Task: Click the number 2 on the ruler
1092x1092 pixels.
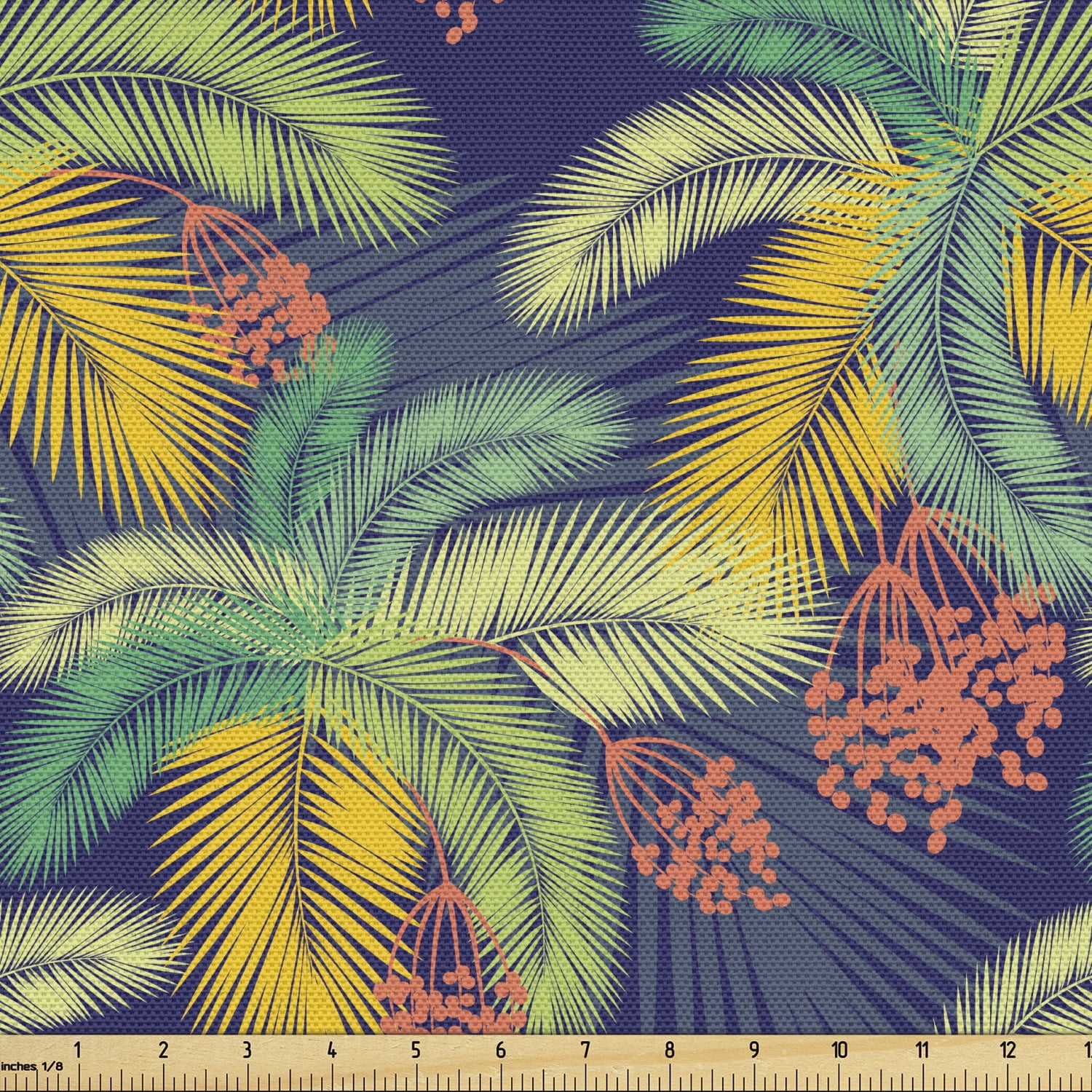Action: point(162,1049)
